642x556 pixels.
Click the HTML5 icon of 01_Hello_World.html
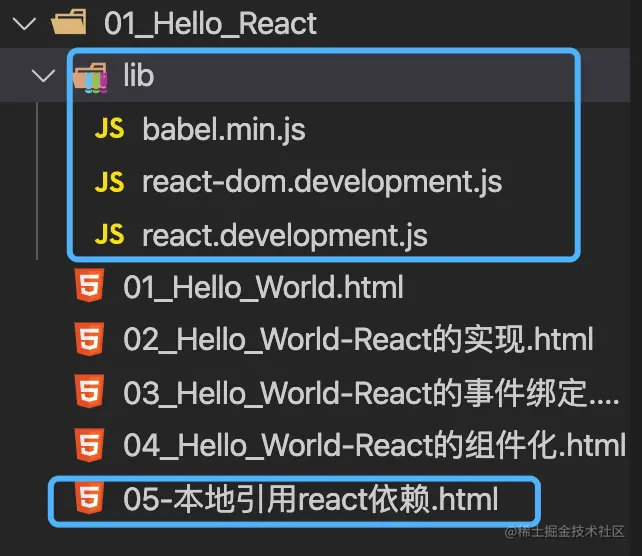coord(89,285)
